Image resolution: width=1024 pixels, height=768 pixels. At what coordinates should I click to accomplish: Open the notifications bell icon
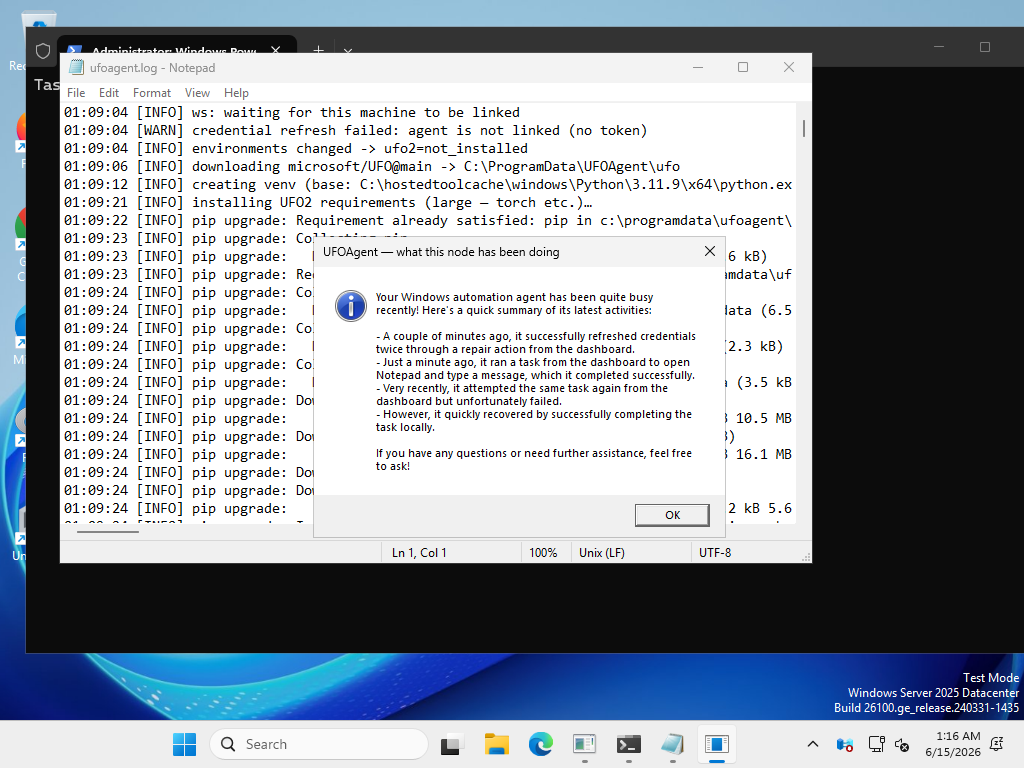(x=997, y=744)
